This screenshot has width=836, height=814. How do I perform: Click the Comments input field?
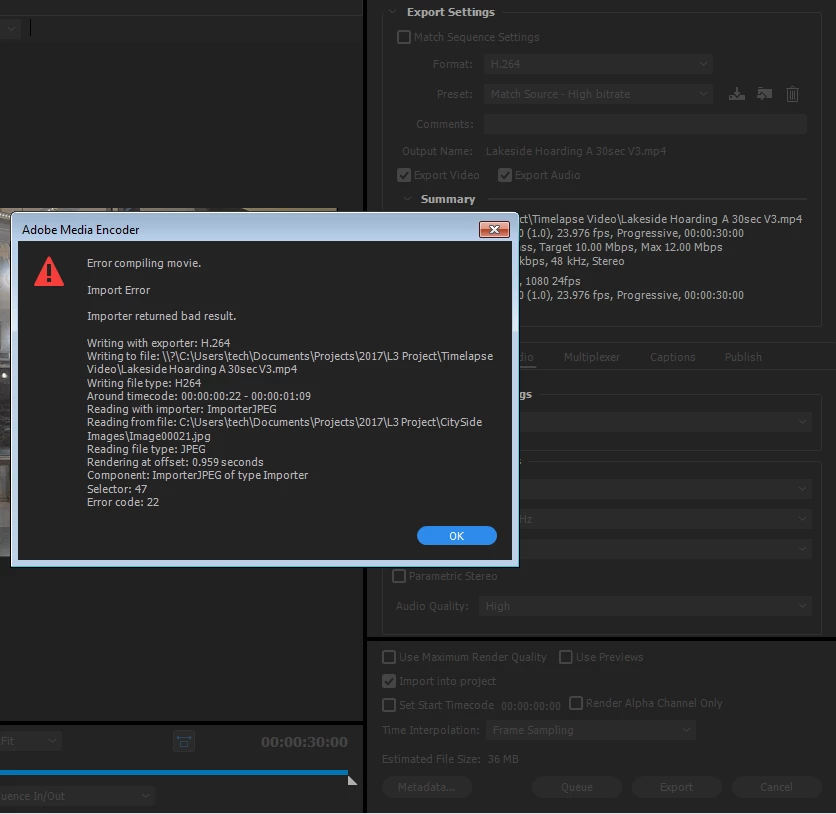coord(645,124)
